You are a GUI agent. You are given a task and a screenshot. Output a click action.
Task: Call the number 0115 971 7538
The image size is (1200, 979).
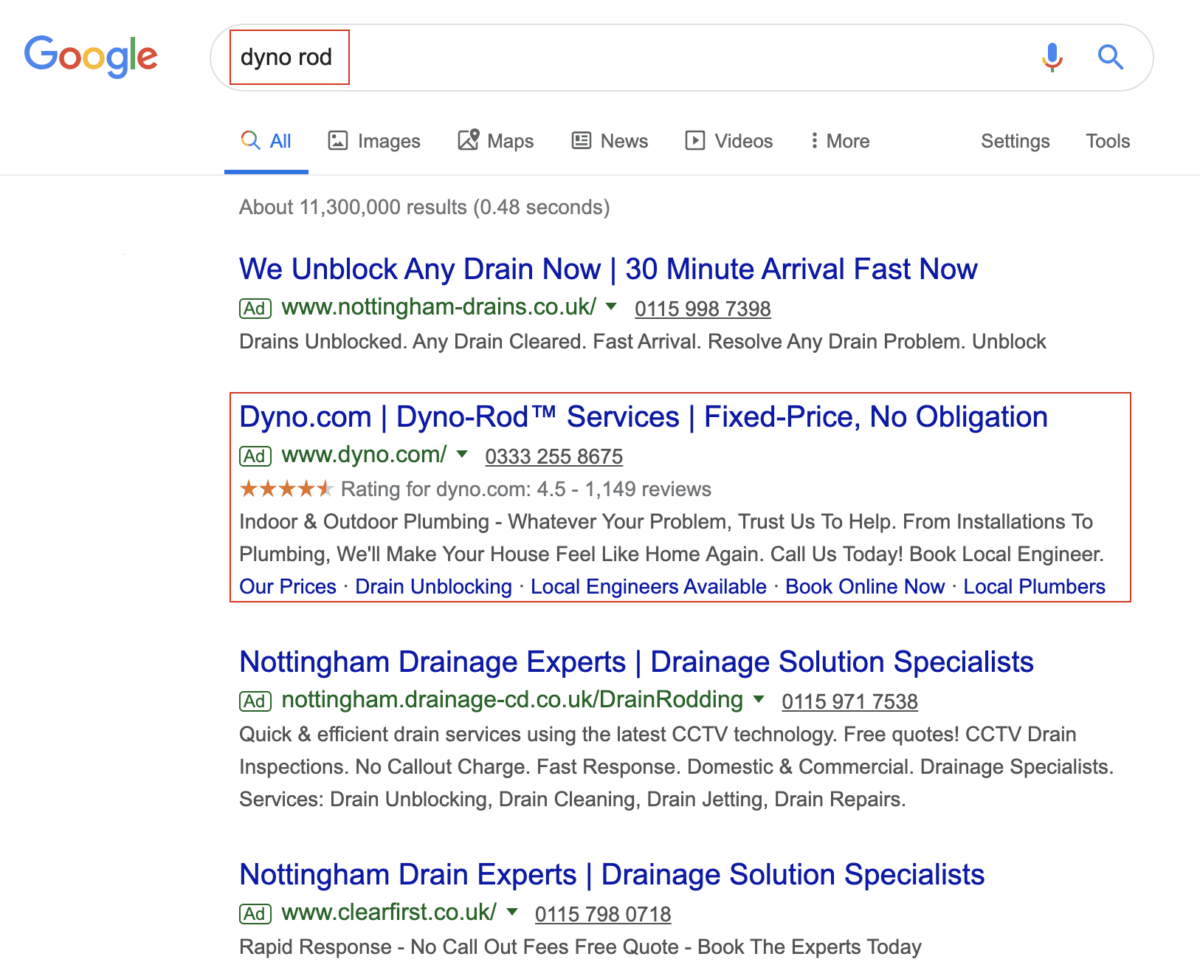(x=850, y=701)
